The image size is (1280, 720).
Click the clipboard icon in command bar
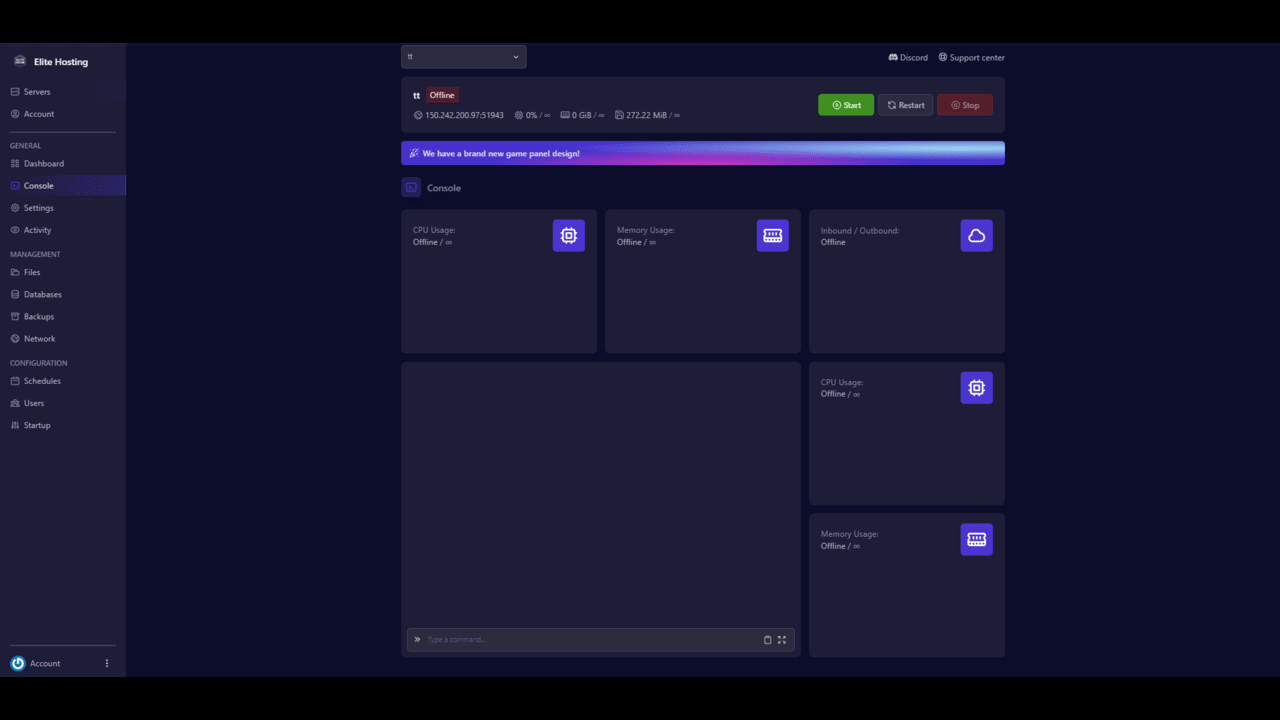(768, 640)
